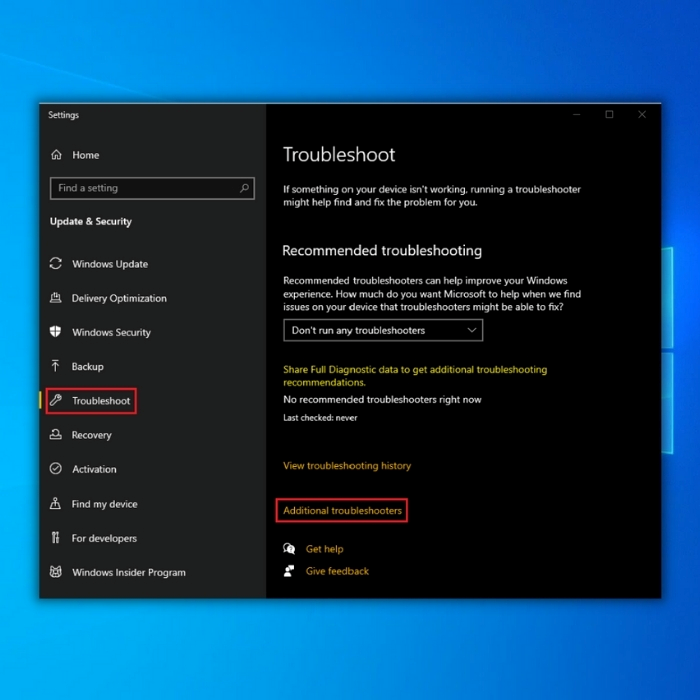This screenshot has height=700, width=700.
Task: Click the Update & Security heading
Action: pos(91,221)
